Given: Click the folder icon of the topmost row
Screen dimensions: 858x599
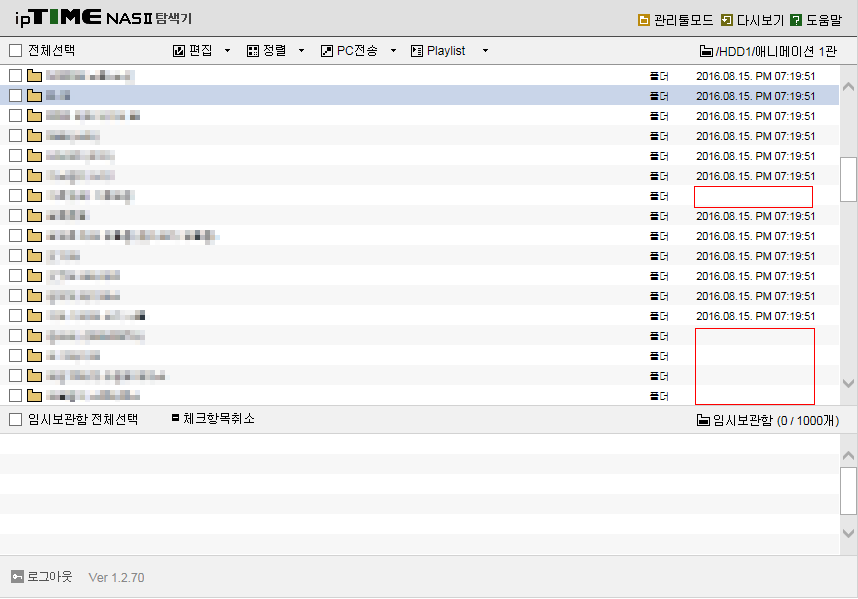Looking at the screenshot, I should 34,75.
